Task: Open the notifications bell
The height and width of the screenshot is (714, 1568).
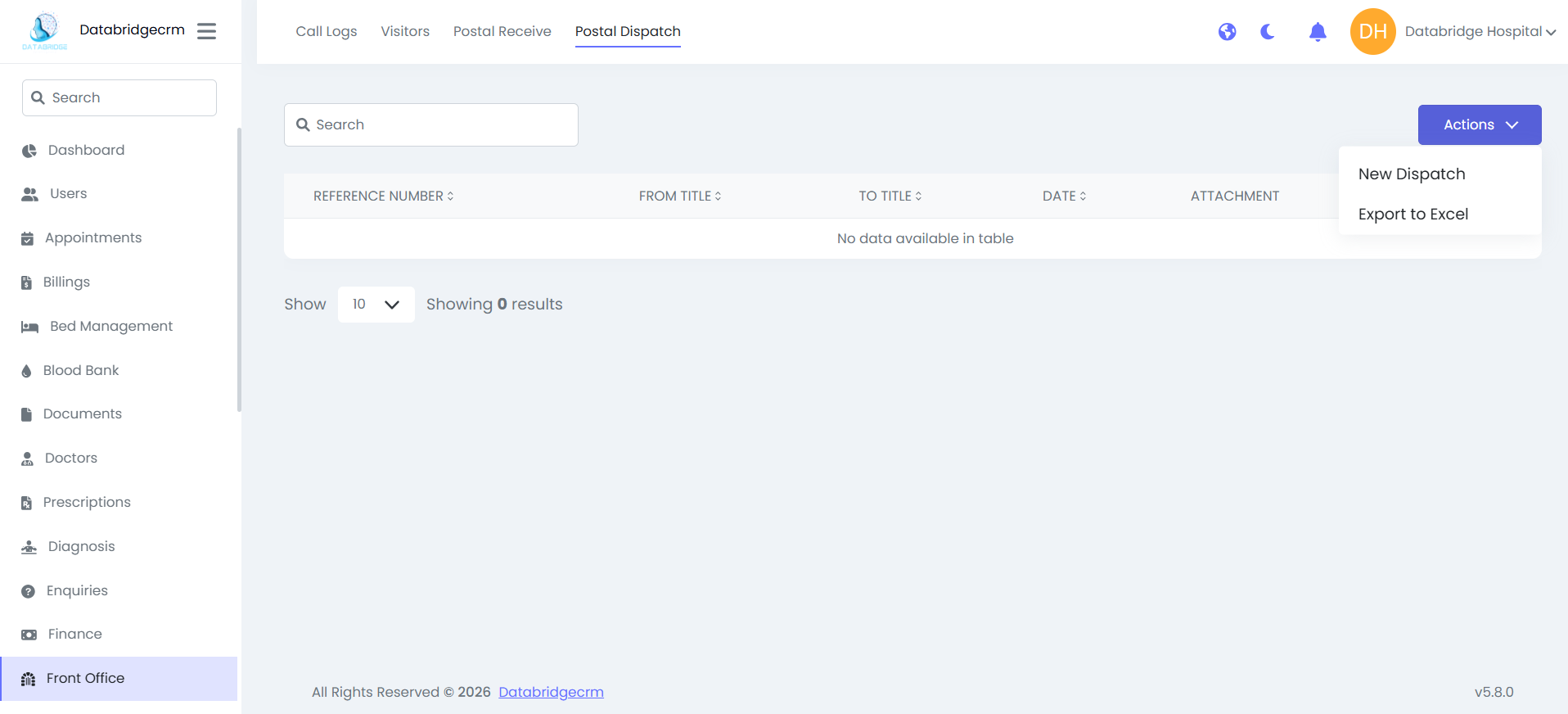Action: tap(1318, 32)
